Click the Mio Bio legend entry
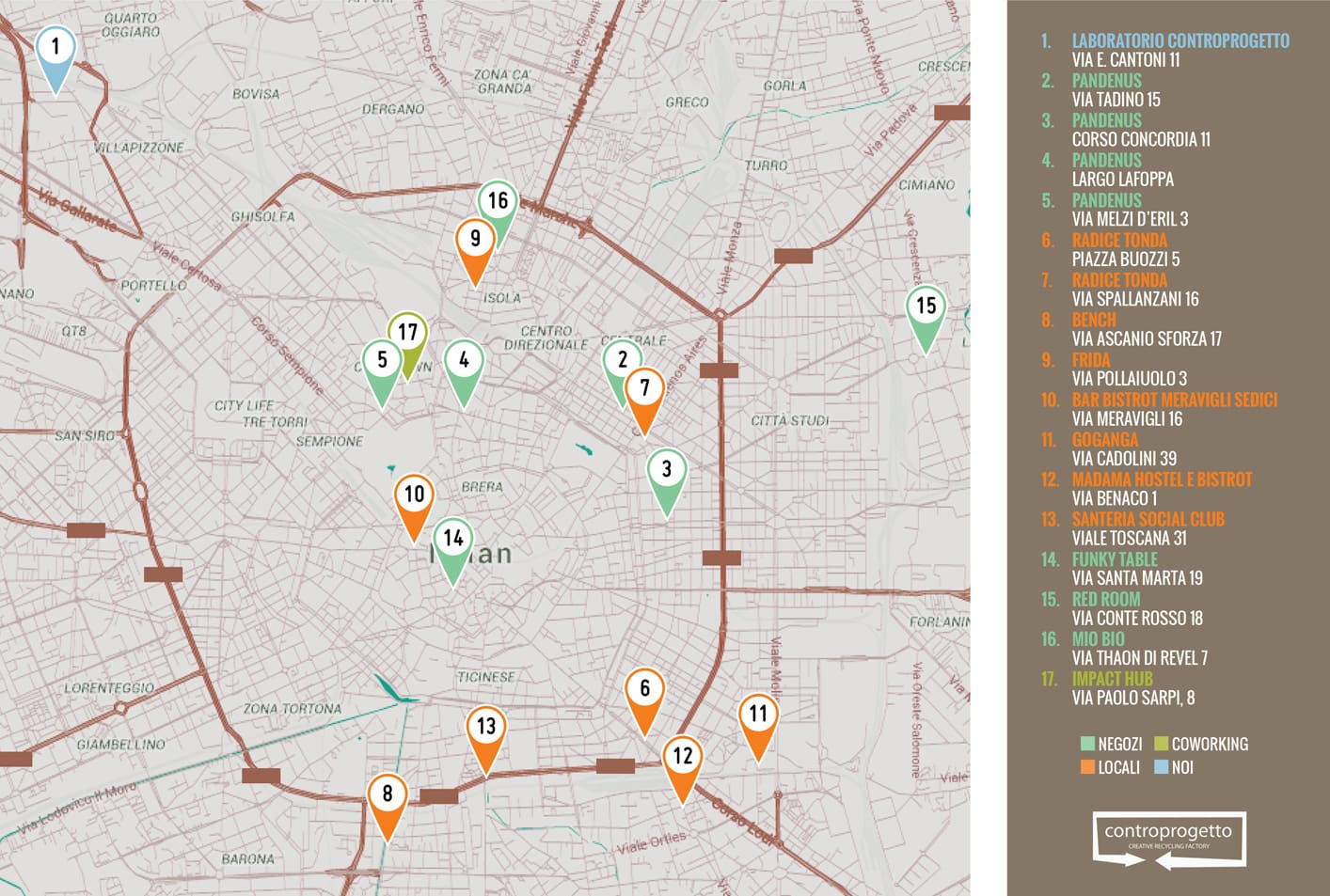The image size is (1330, 896). click(x=1099, y=639)
